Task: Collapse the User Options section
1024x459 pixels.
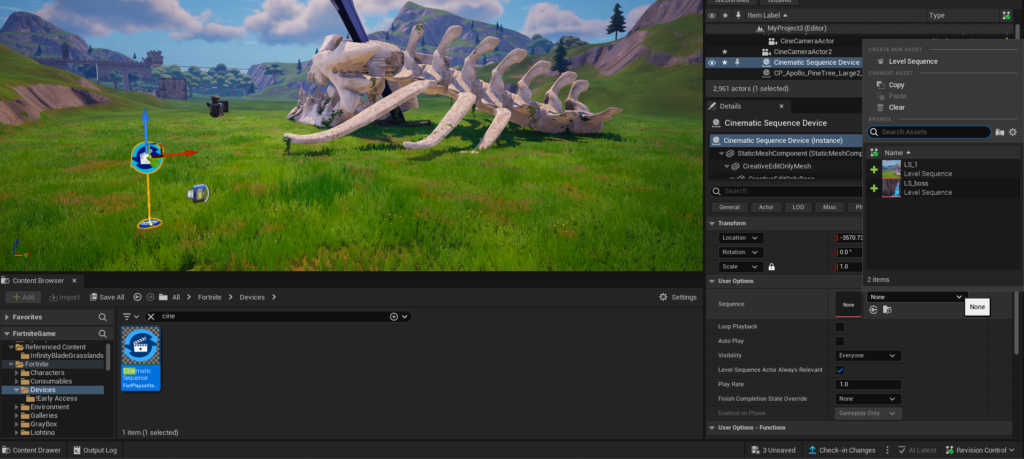Action: (711, 281)
